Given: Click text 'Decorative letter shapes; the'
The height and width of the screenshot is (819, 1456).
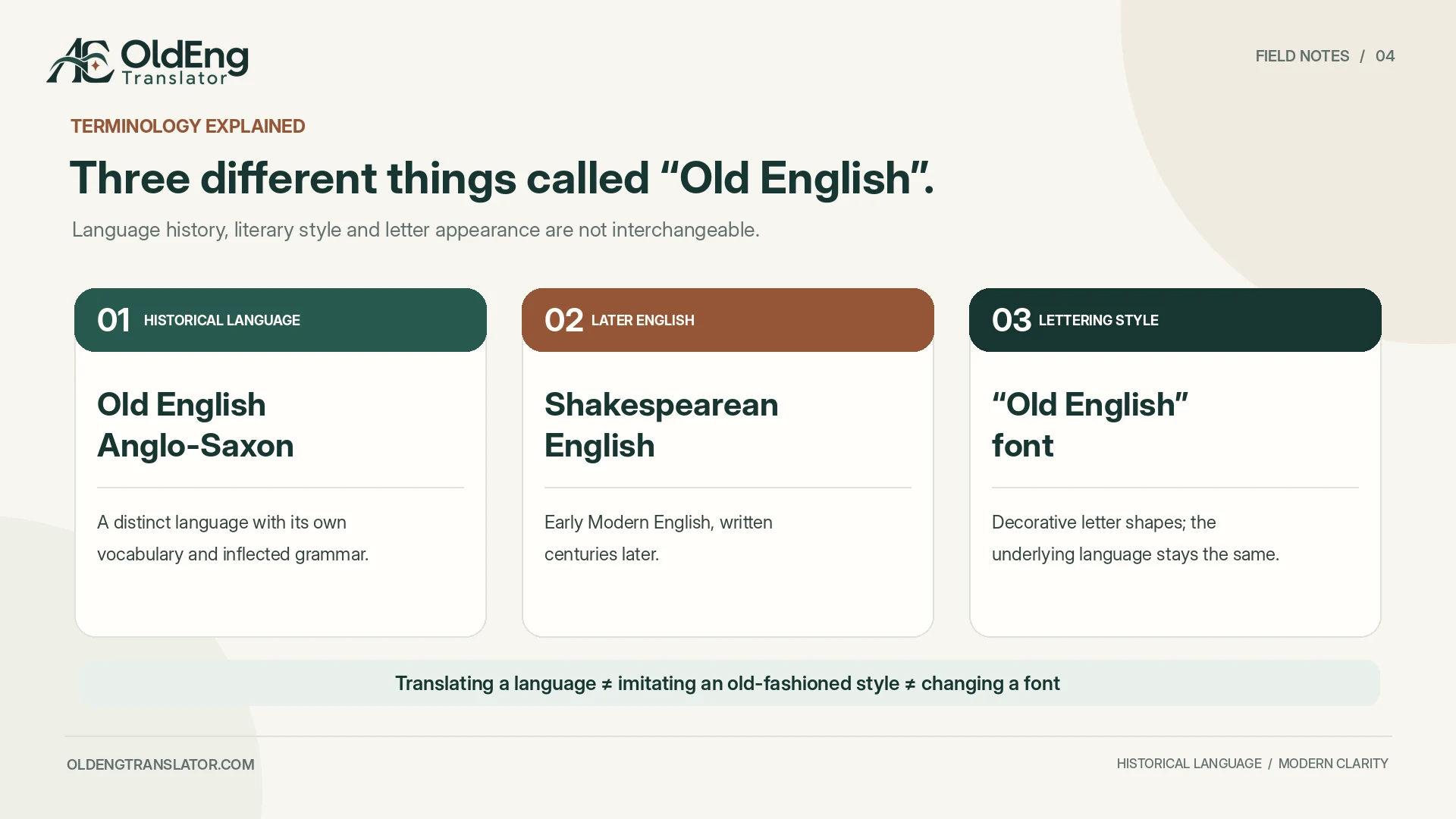Looking at the screenshot, I should 1103,522.
